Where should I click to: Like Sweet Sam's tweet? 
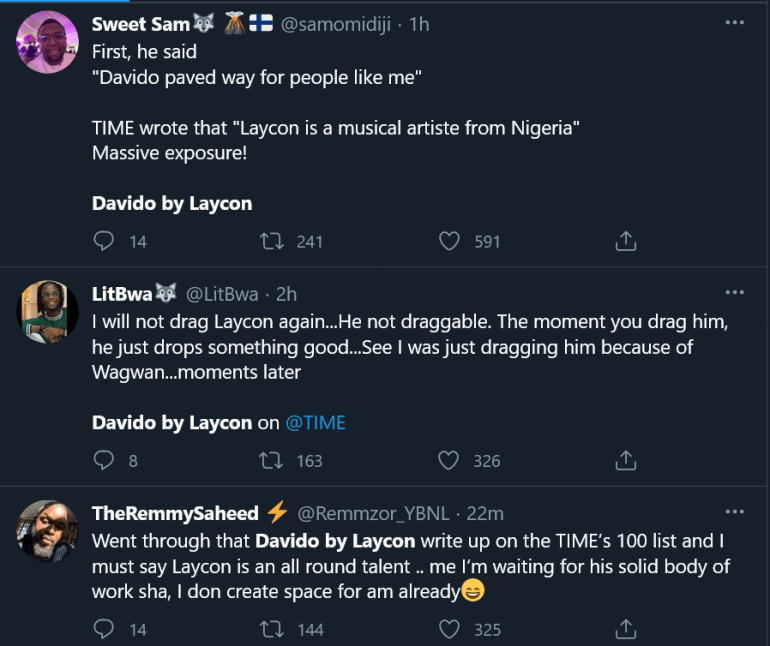(x=450, y=241)
